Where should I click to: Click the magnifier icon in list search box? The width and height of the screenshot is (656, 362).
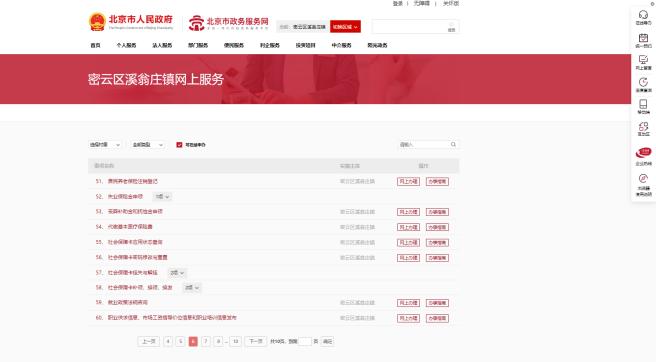tap(453, 144)
